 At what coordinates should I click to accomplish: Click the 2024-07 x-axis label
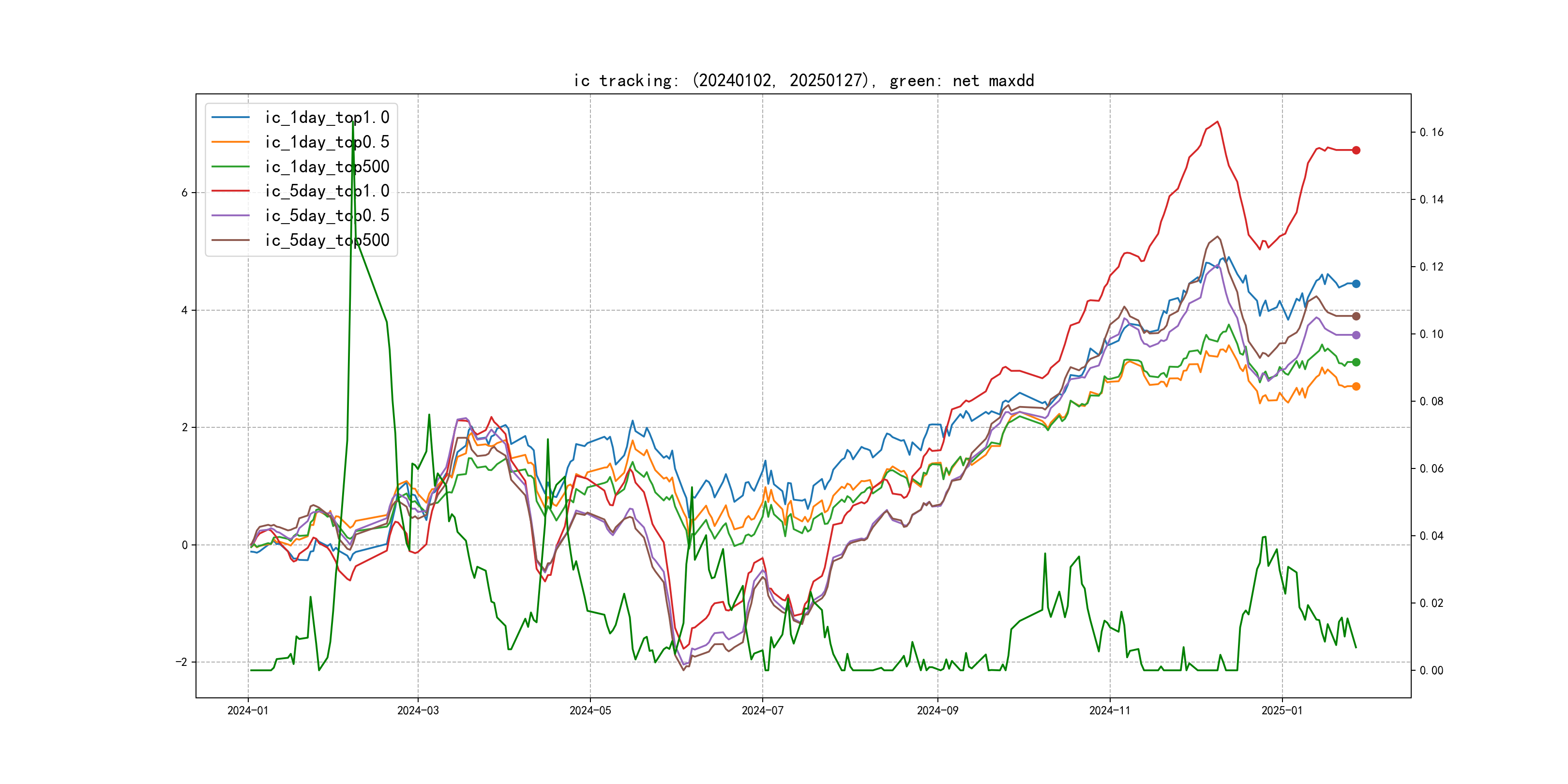point(763,711)
